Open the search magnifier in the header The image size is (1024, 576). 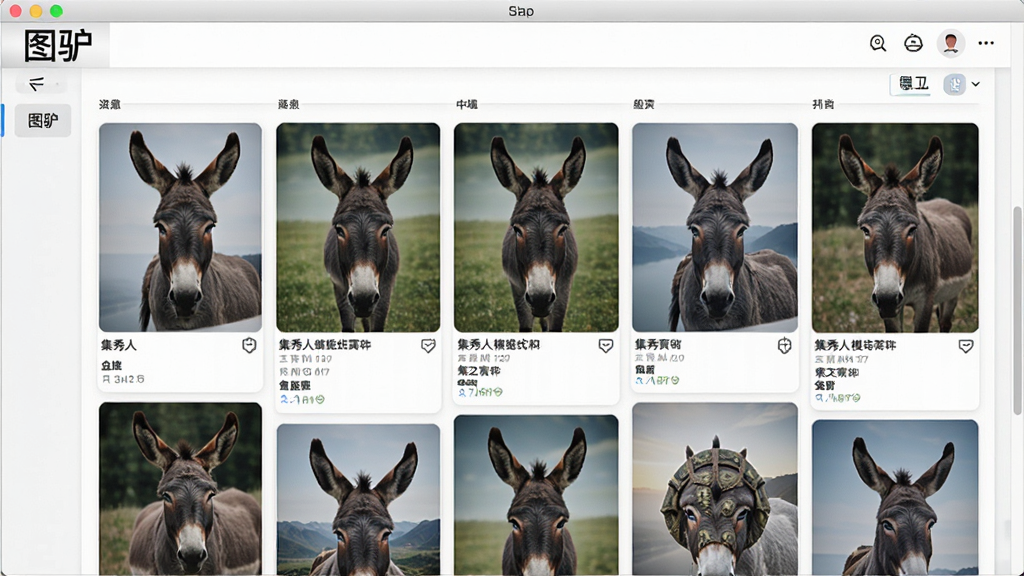click(x=878, y=43)
